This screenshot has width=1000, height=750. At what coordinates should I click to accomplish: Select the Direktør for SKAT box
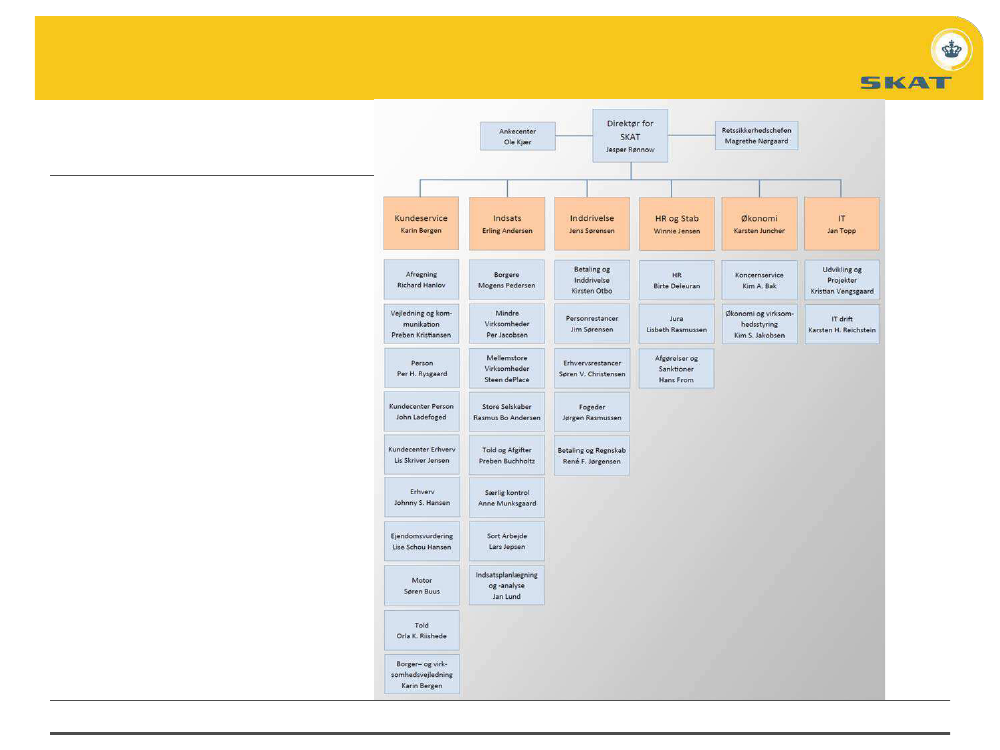[630, 136]
